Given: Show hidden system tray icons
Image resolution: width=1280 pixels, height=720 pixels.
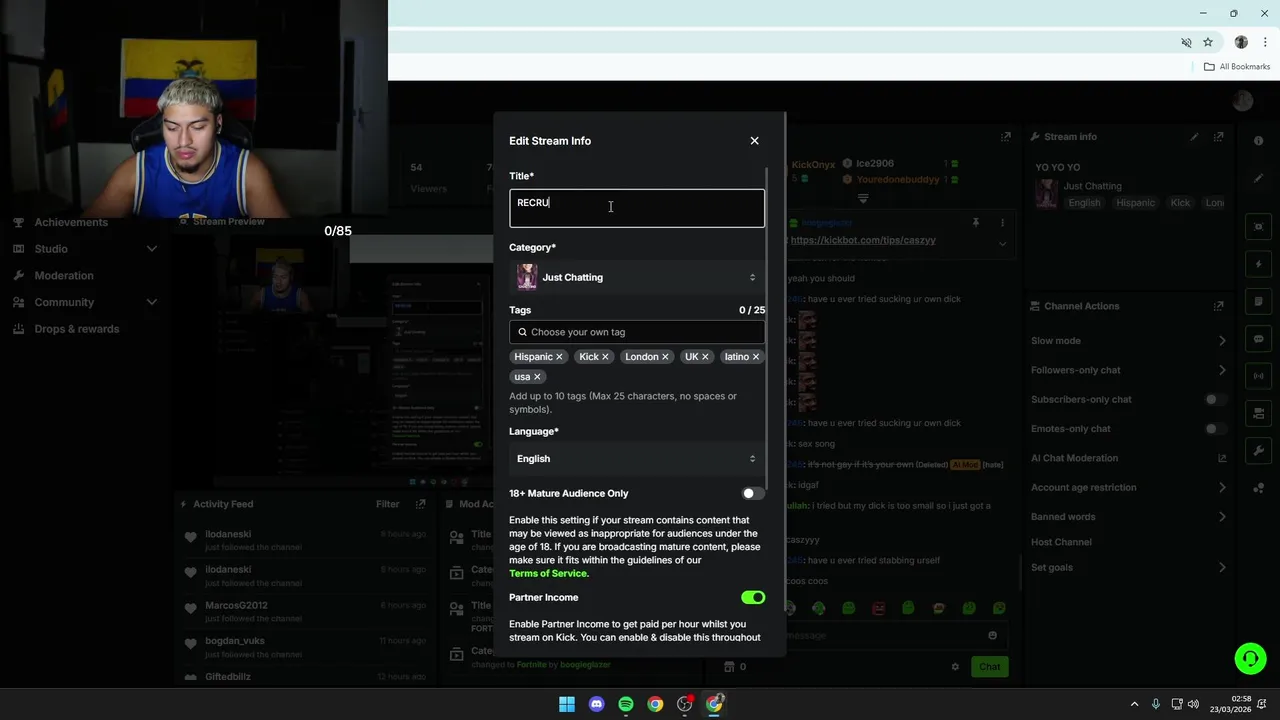Looking at the screenshot, I should click(1134, 704).
